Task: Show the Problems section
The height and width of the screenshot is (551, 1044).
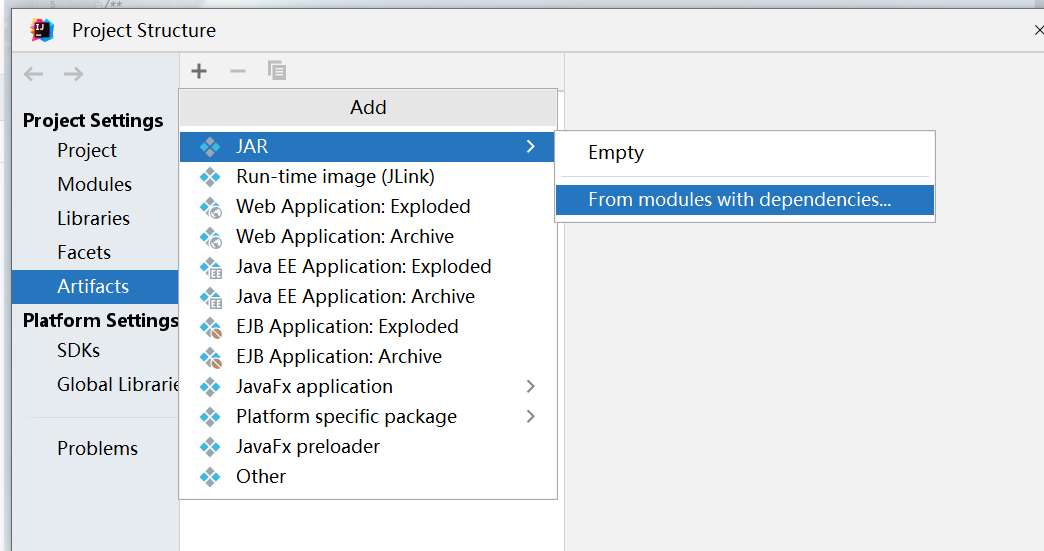Action: point(97,449)
